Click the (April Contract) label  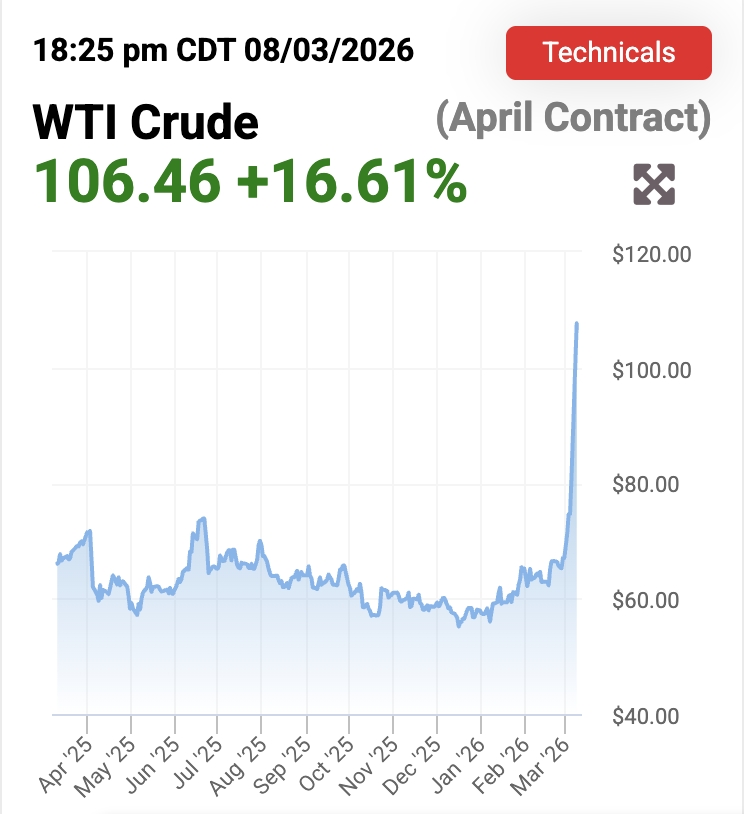[573, 119]
